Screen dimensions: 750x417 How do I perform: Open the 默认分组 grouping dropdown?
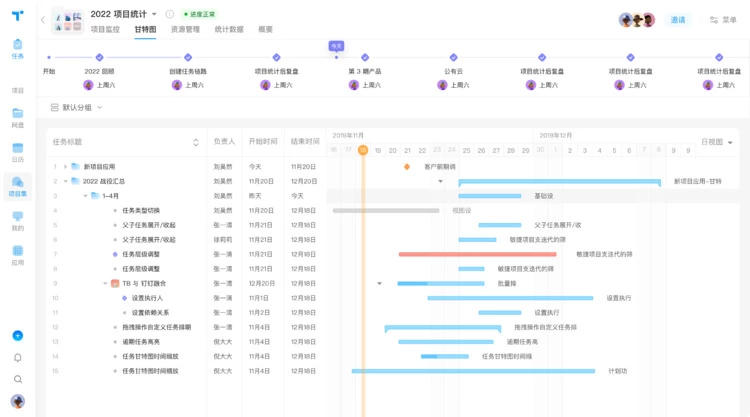point(77,107)
